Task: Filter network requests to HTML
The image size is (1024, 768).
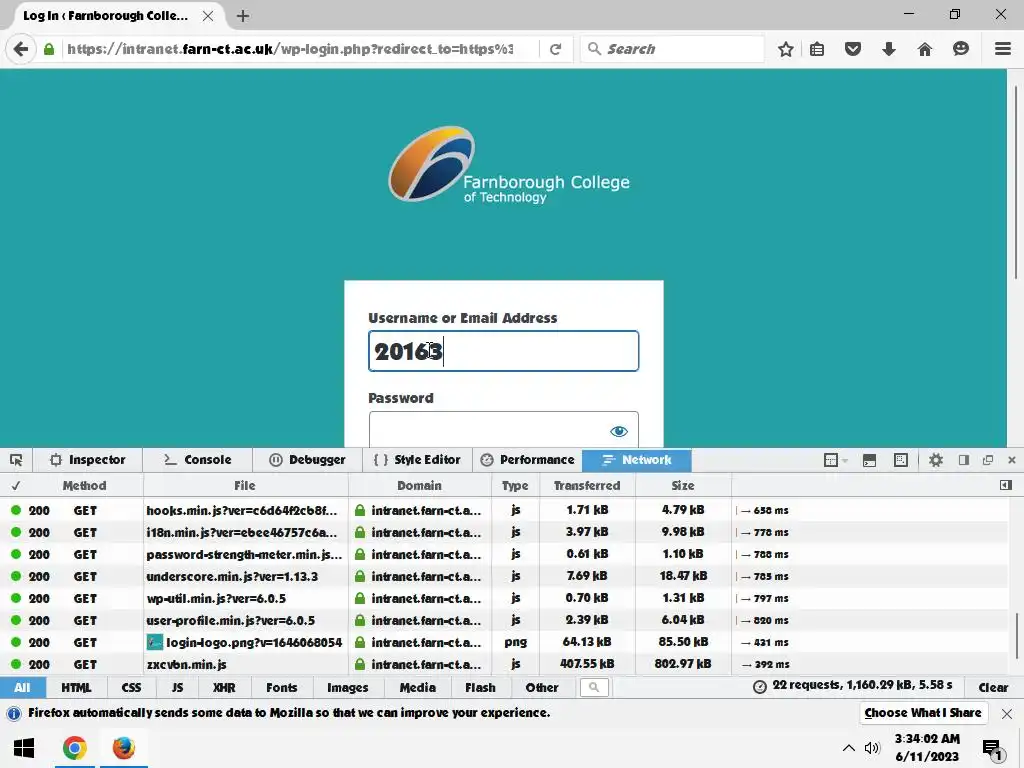Action: coord(76,687)
